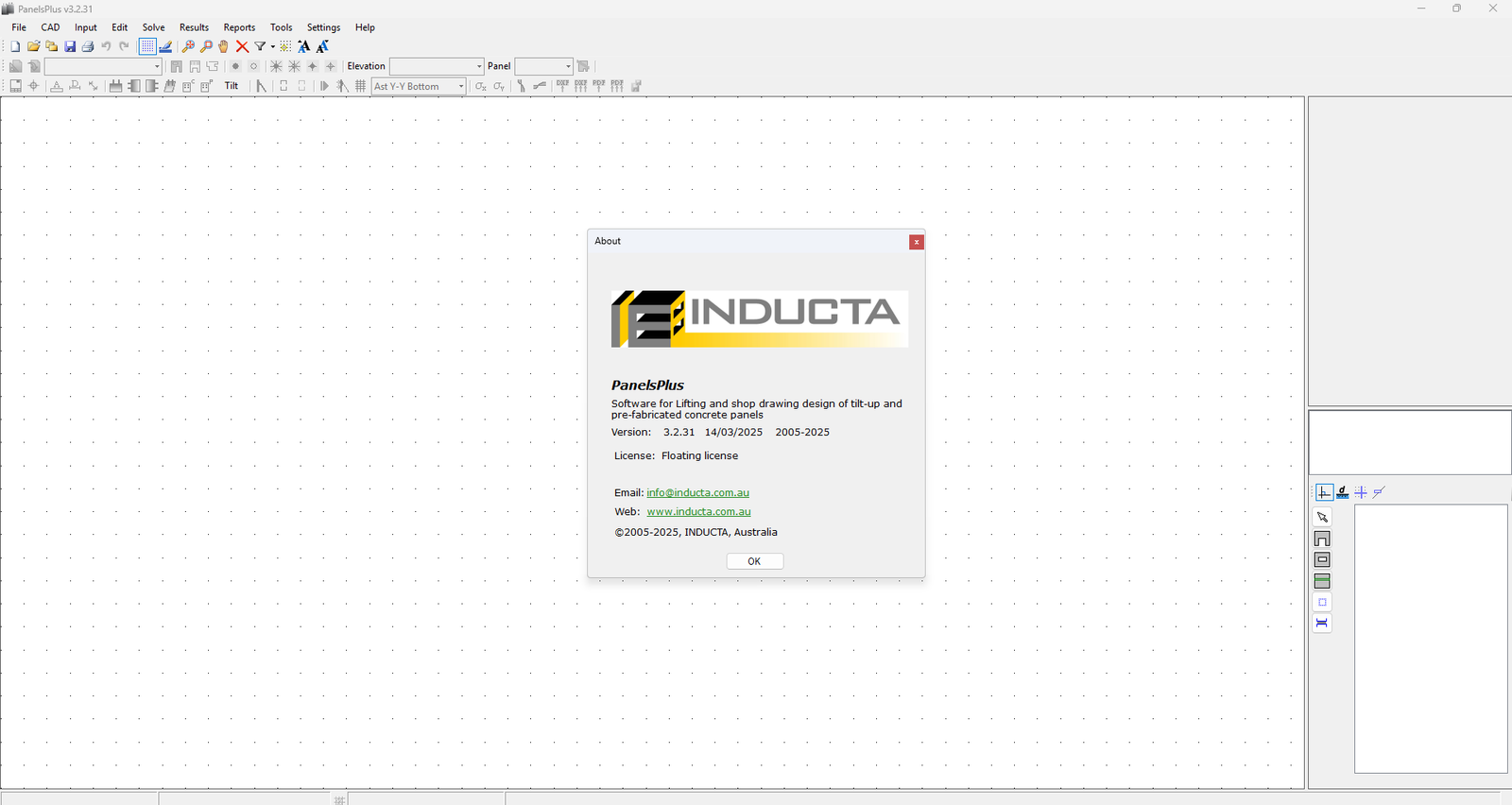Click the 'Floating license' text
The image size is (1512, 805).
tap(700, 455)
